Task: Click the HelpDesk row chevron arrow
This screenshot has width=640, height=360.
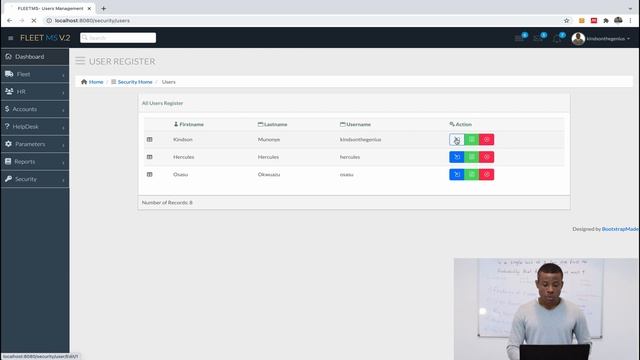Action: click(x=63, y=128)
